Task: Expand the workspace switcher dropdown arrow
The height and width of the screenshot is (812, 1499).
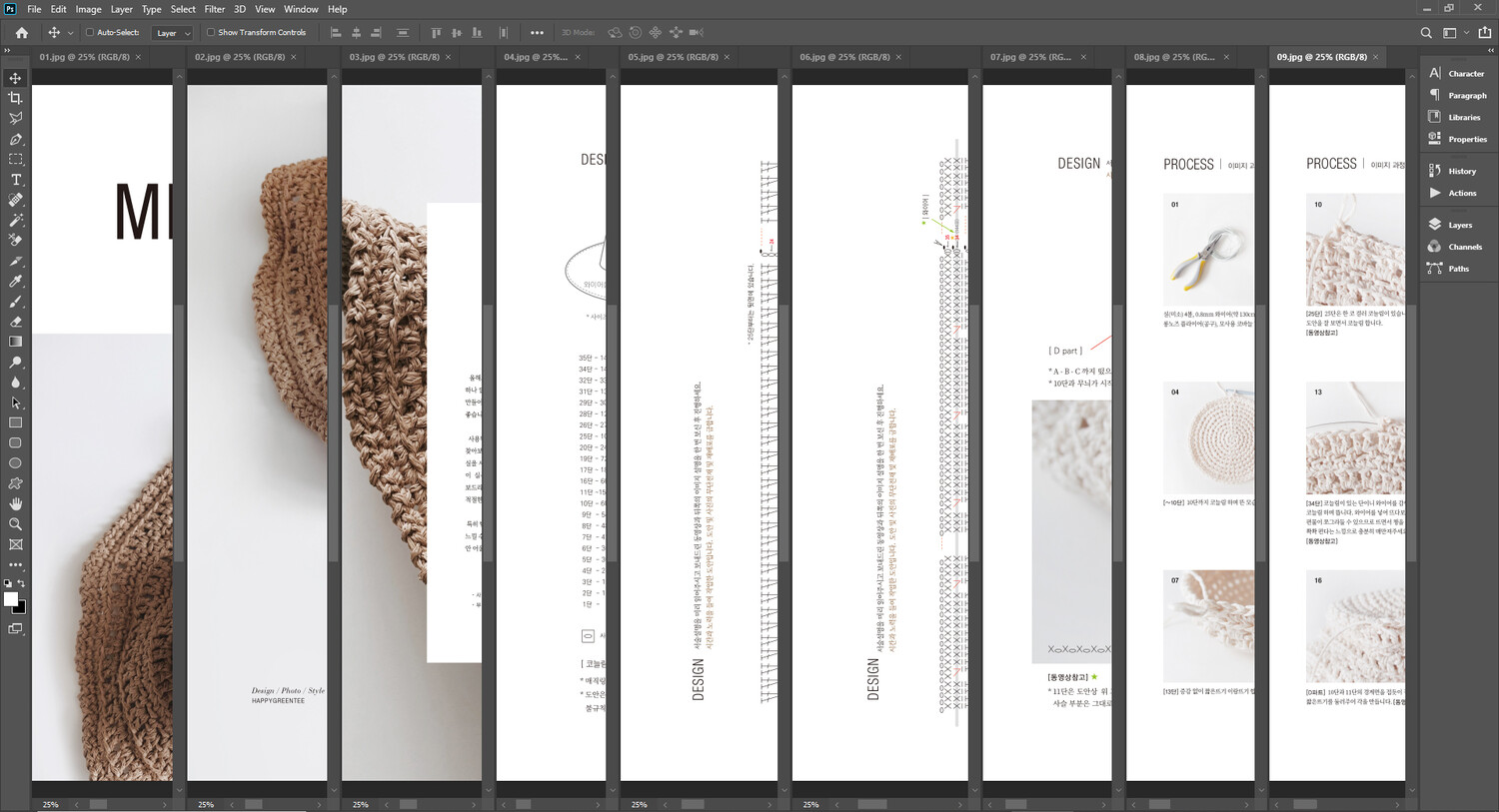Action: [x=1466, y=33]
